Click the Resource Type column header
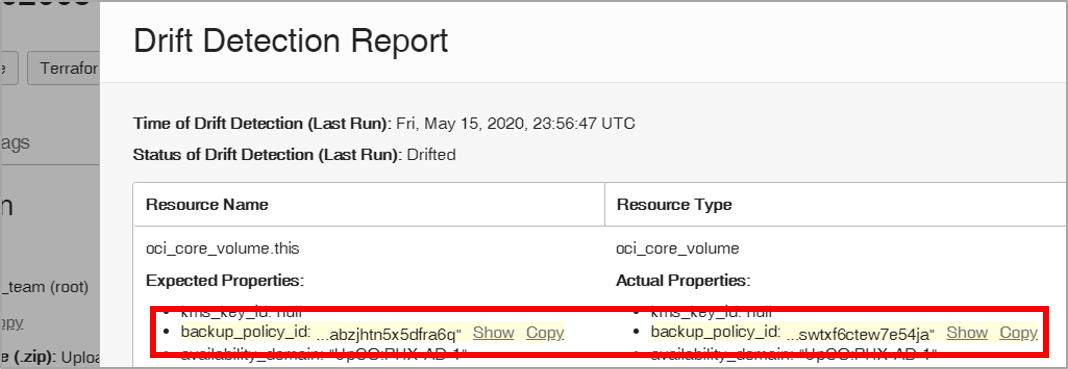 [x=674, y=205]
